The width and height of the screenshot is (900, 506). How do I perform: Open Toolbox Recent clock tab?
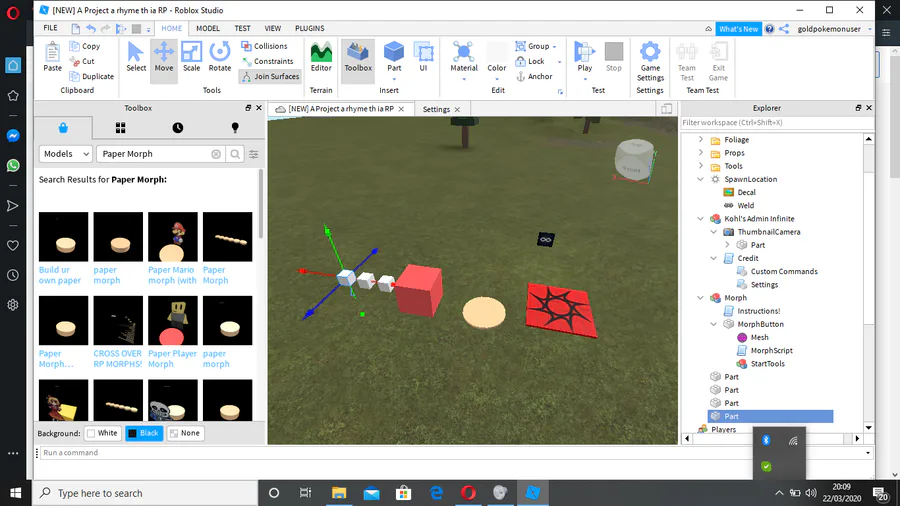177,128
